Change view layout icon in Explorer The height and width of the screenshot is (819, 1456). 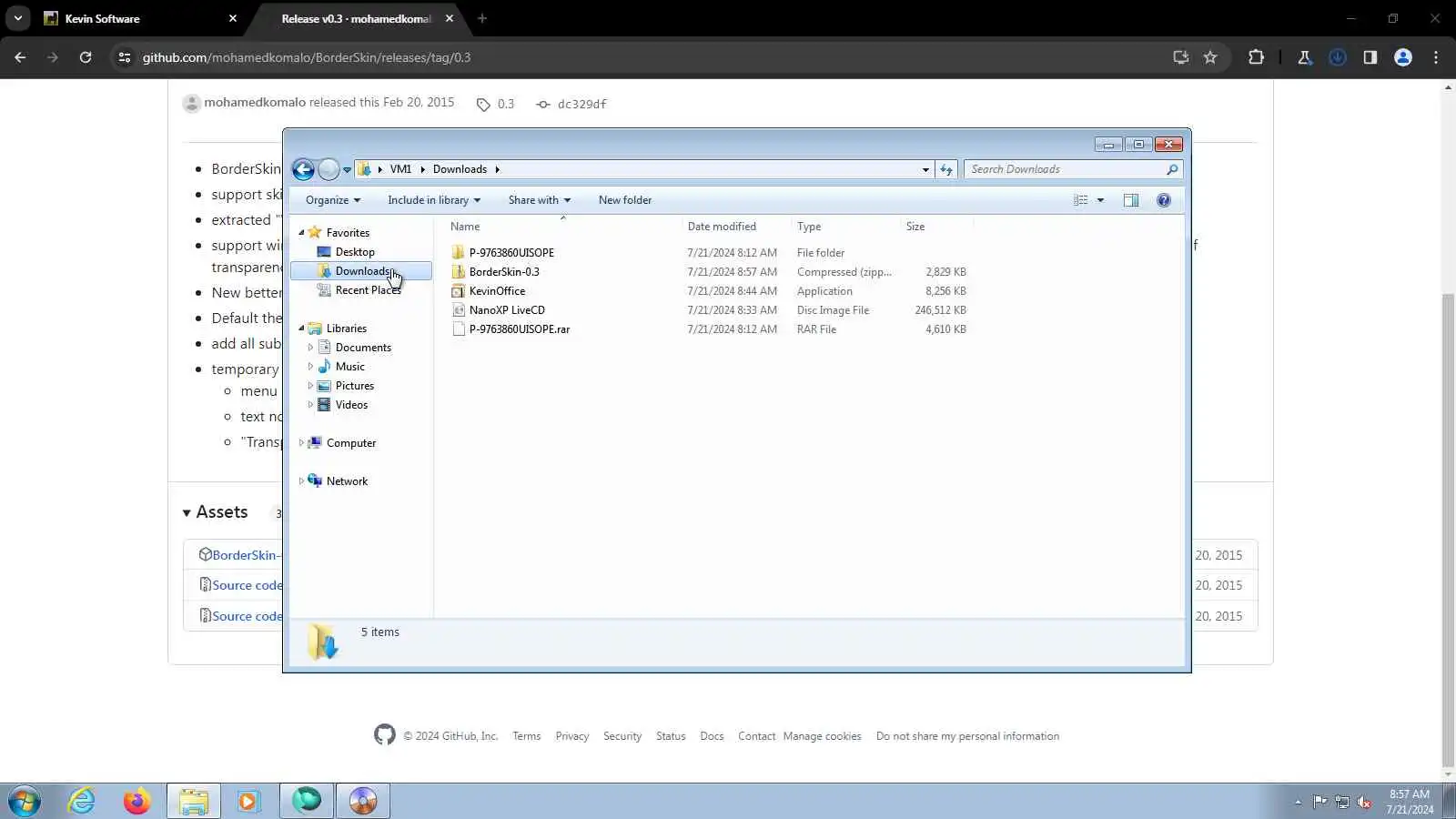coord(1081,200)
